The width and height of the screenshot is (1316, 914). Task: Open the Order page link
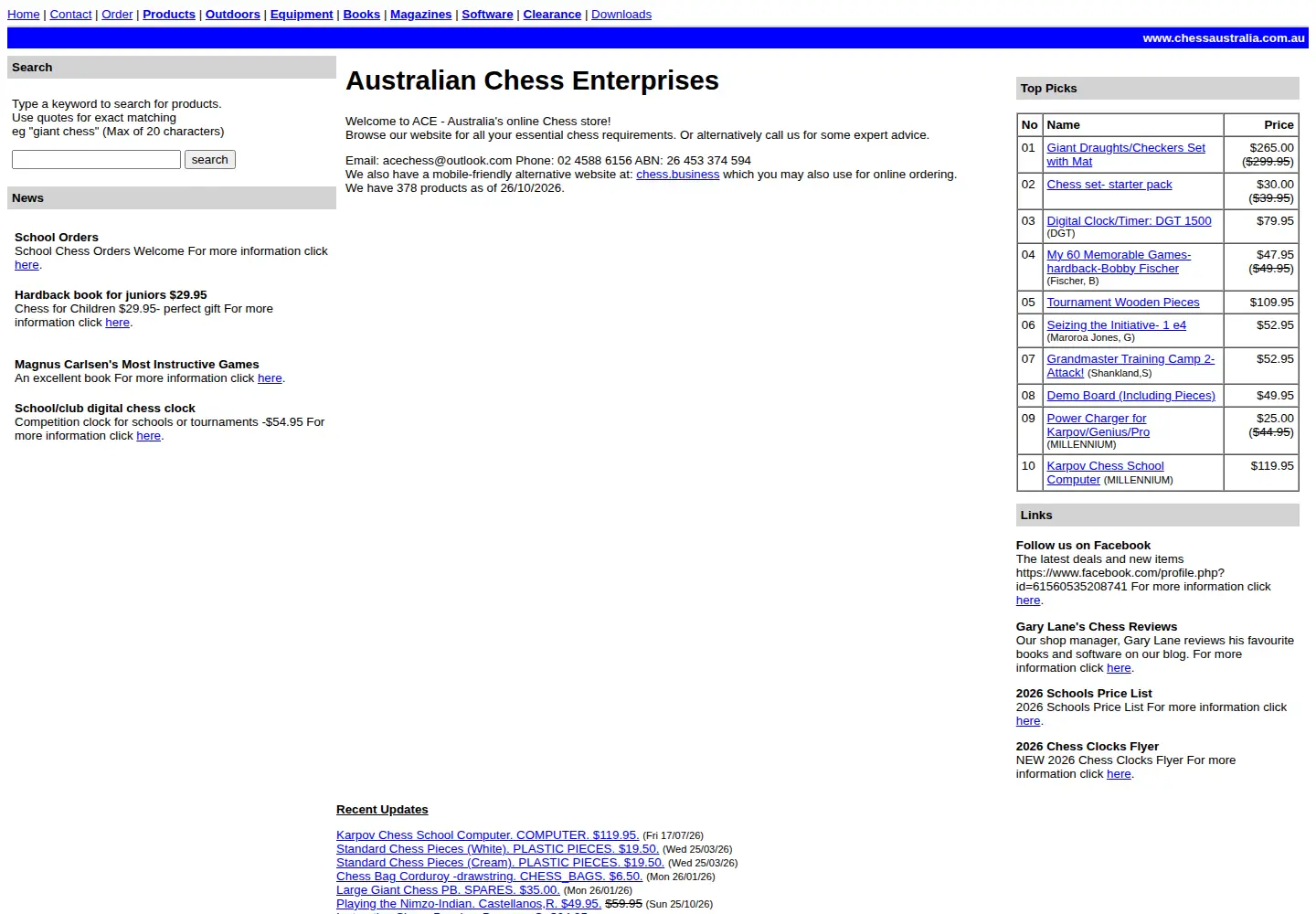point(117,15)
